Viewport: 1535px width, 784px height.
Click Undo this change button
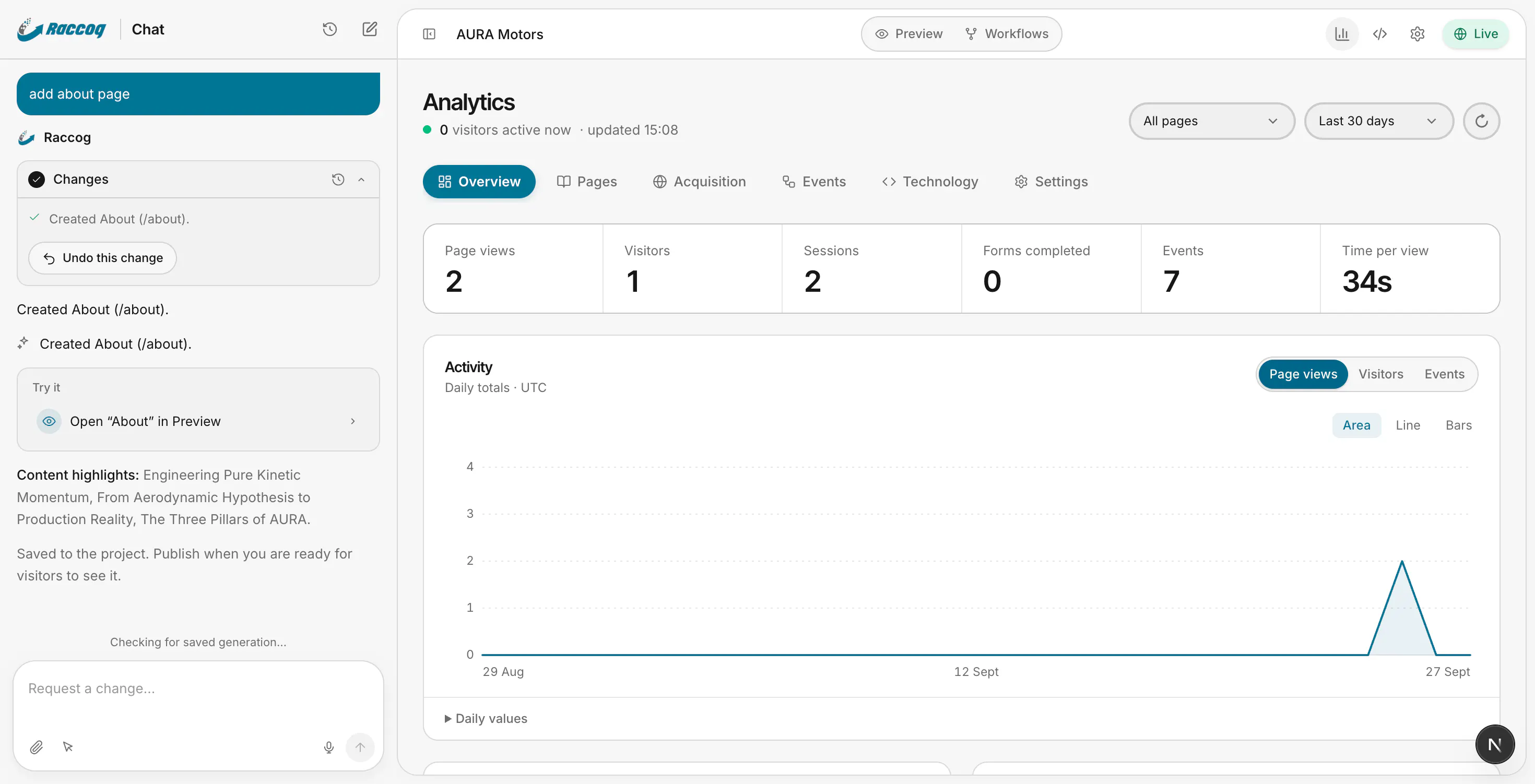[x=102, y=258]
